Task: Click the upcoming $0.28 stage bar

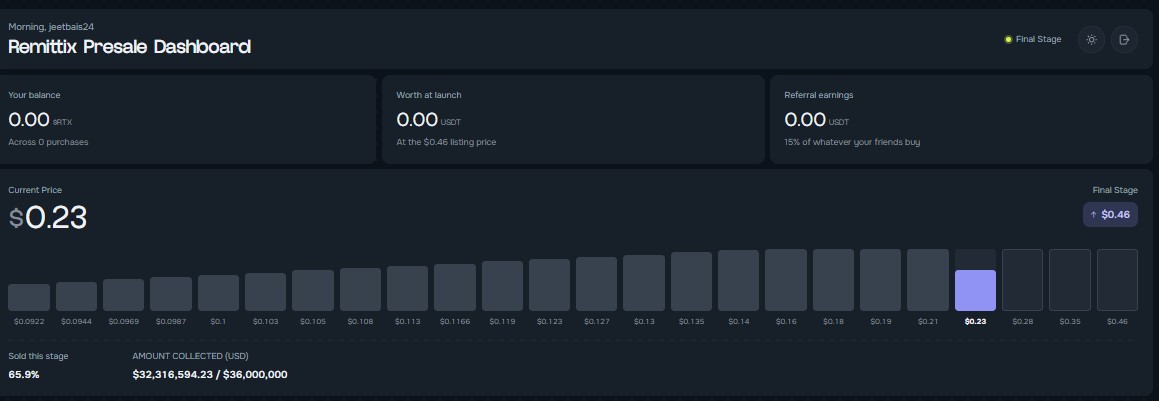Action: (1022, 280)
